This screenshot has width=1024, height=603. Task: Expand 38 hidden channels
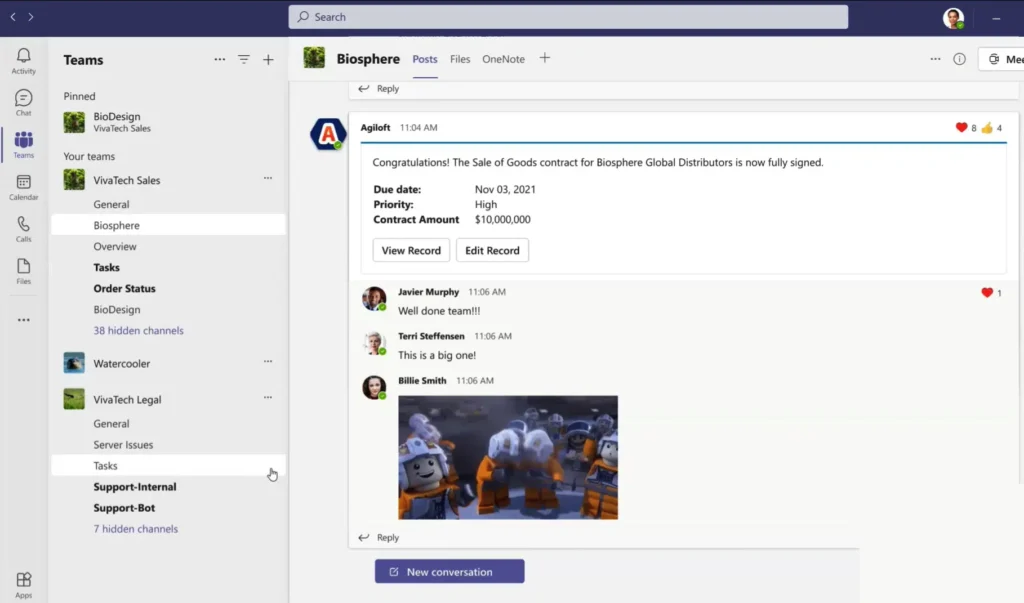[138, 331]
